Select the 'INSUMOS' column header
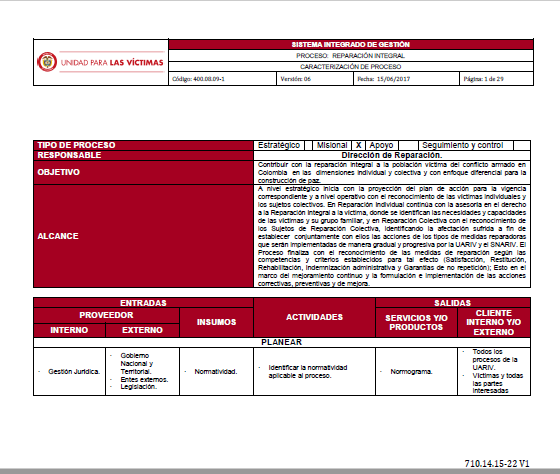 (x=216, y=322)
